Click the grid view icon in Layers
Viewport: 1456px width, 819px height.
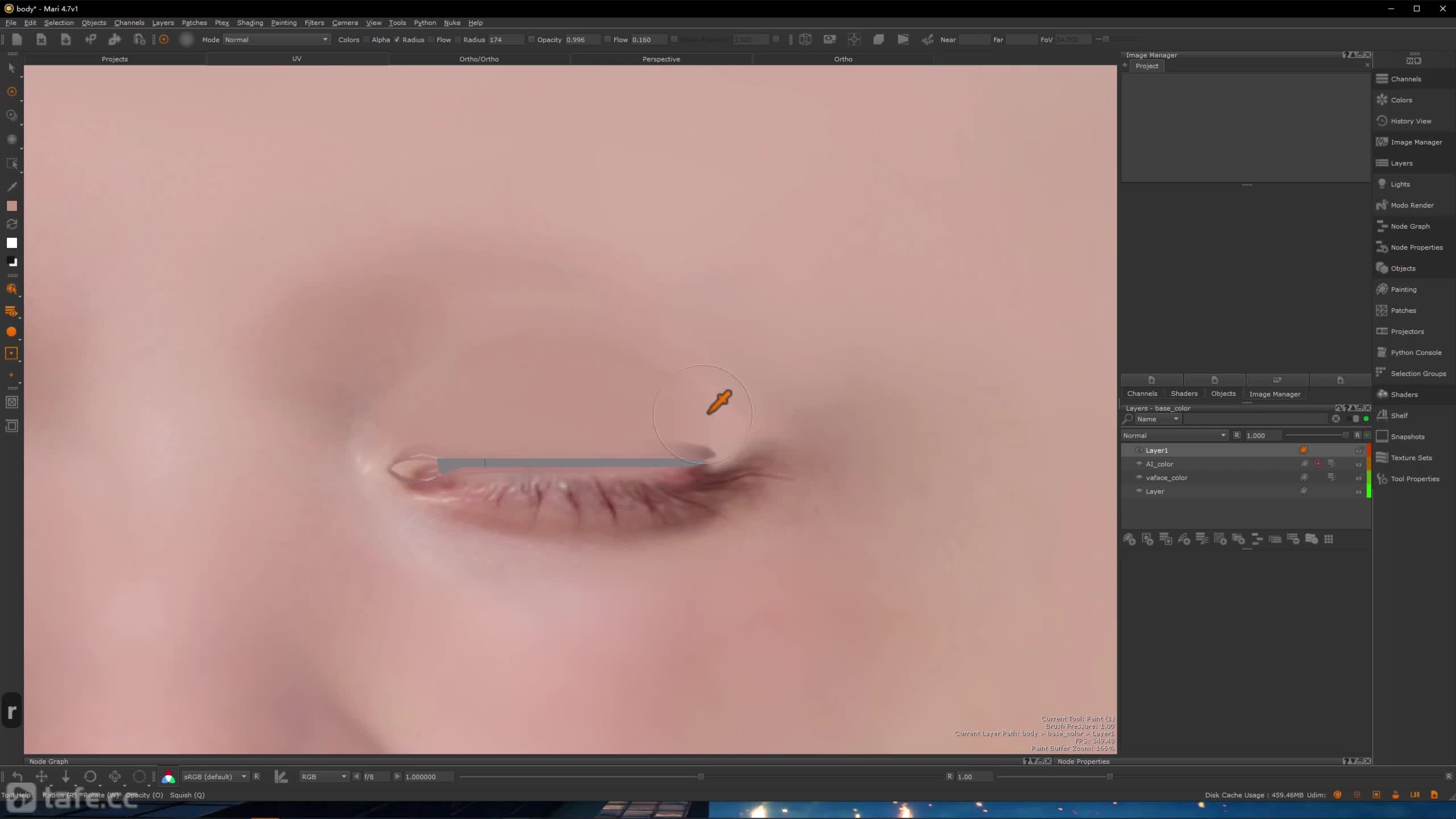[1329, 539]
